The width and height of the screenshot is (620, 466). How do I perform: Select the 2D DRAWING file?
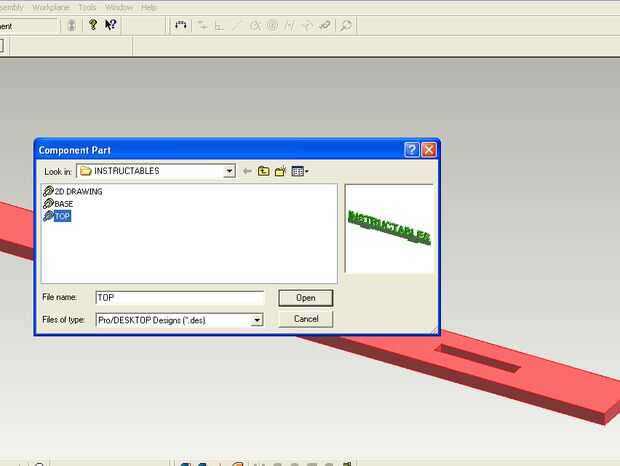point(73,192)
